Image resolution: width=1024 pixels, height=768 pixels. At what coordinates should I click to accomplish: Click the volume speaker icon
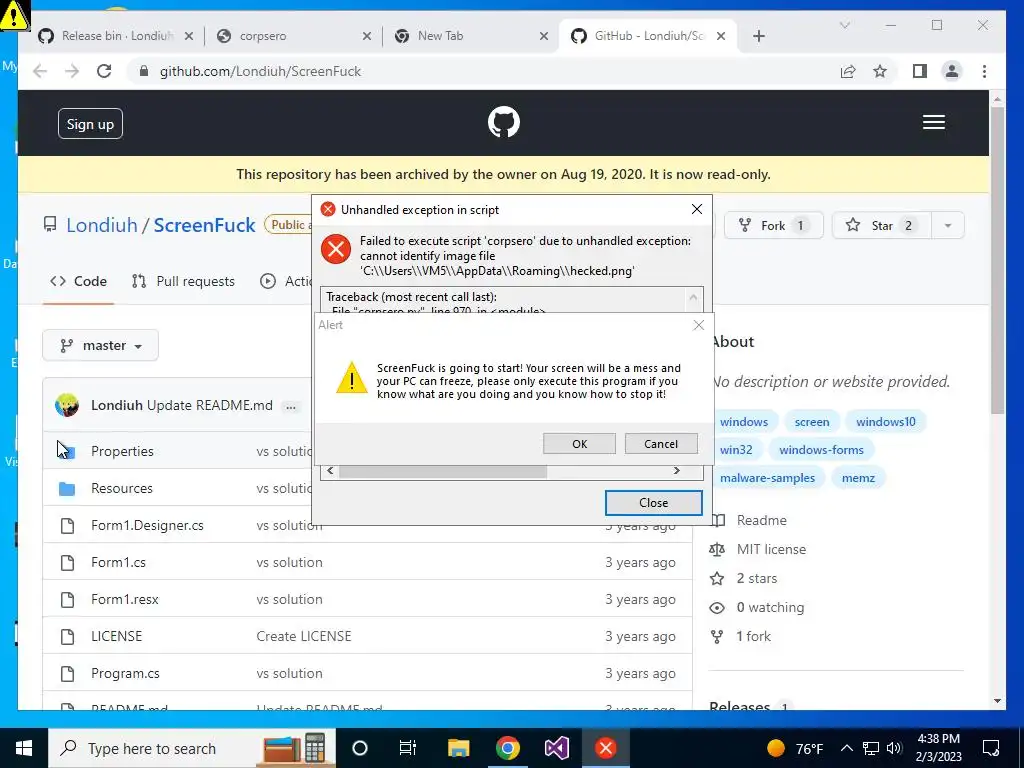pyautogui.click(x=894, y=748)
